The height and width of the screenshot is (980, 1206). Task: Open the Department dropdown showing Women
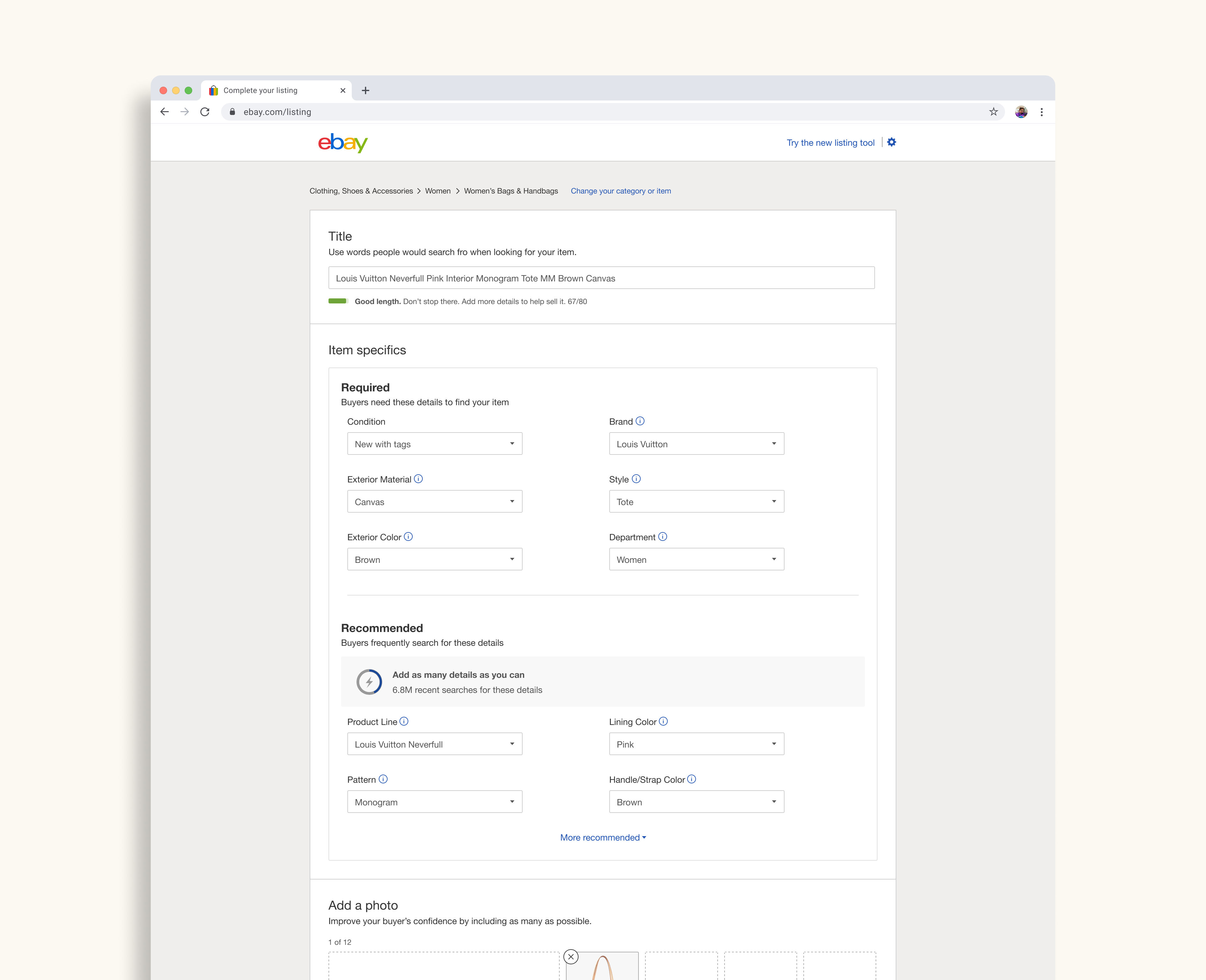[x=696, y=559]
